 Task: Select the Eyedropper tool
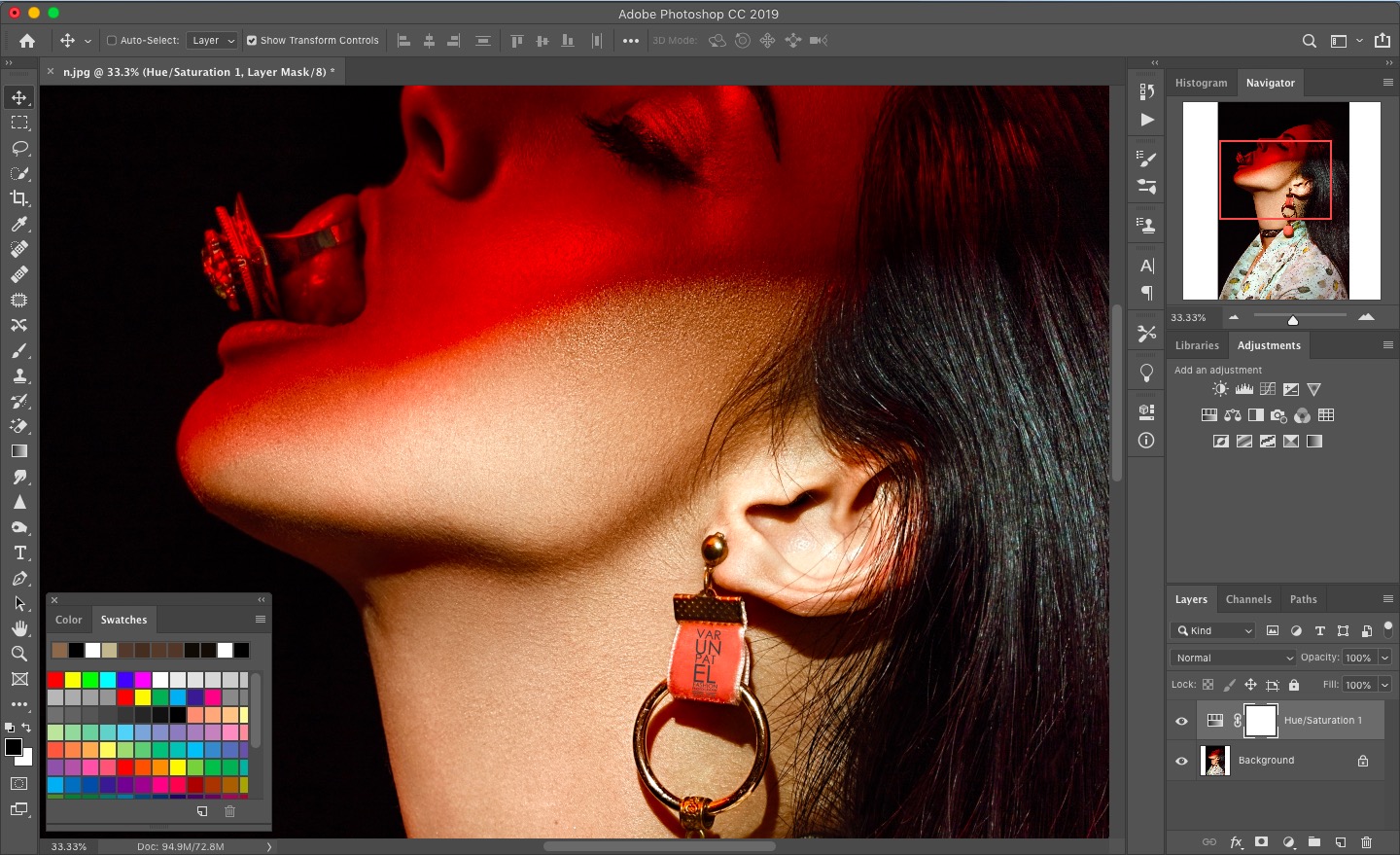[19, 224]
